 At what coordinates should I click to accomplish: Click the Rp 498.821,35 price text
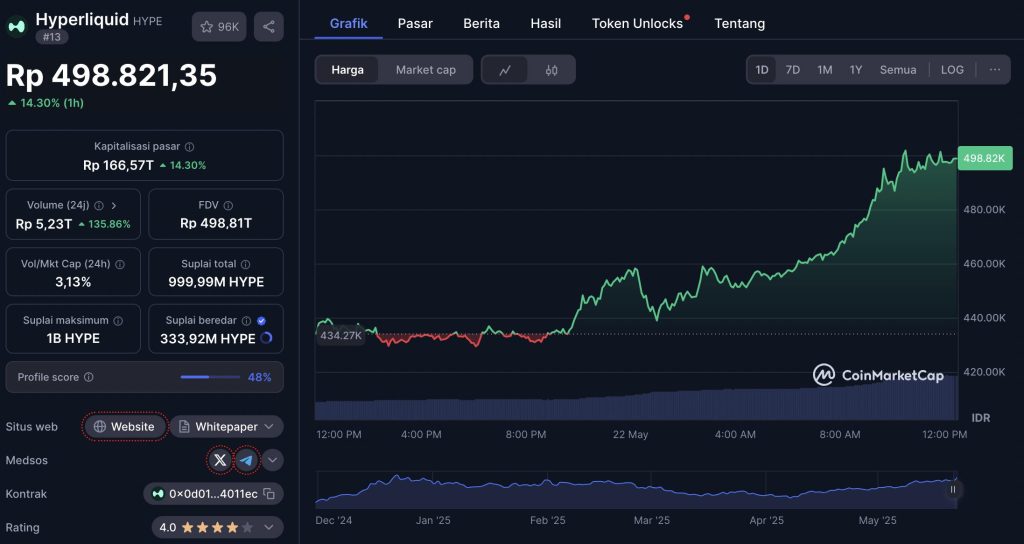point(111,75)
